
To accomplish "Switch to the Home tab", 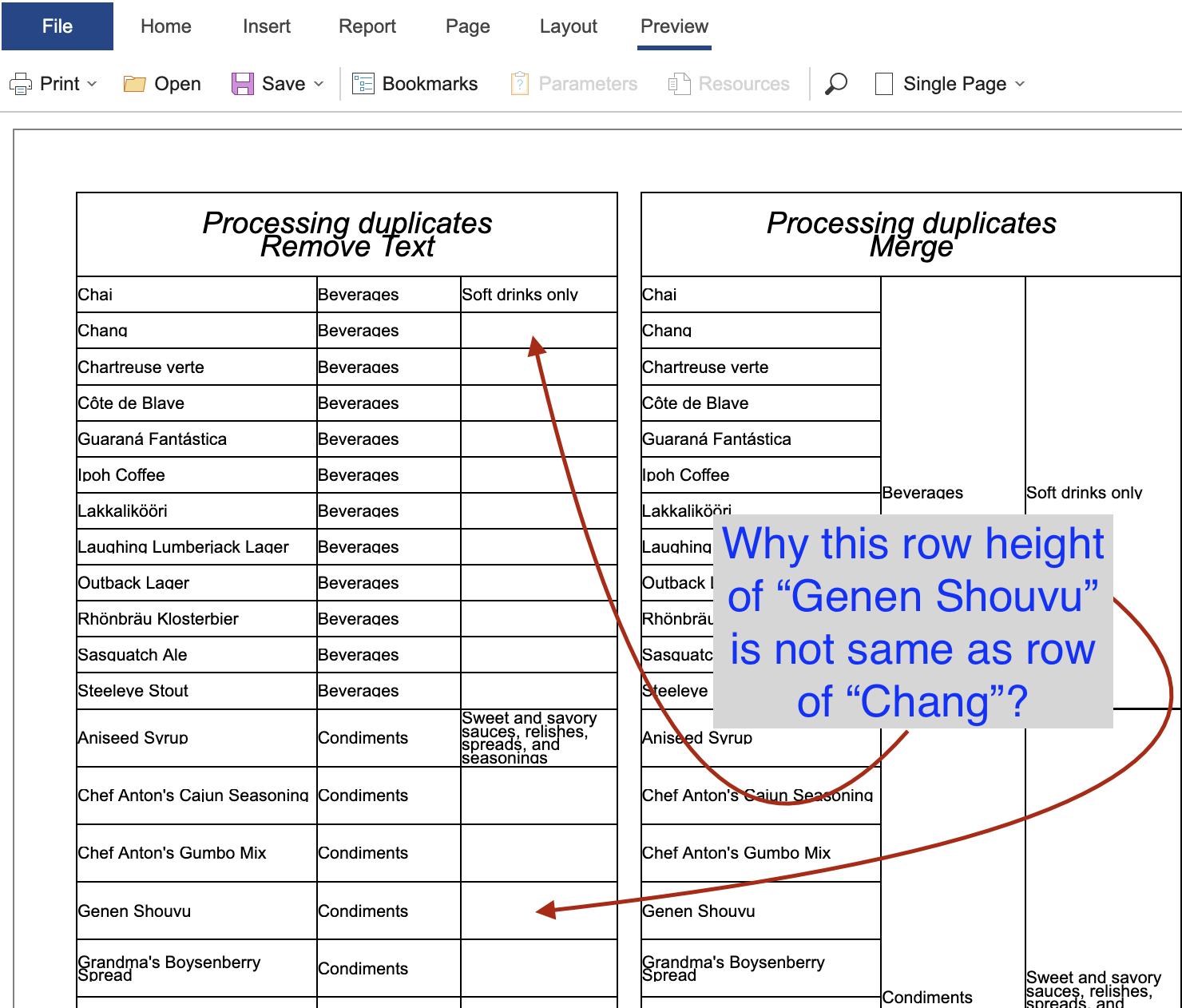I will pos(166,26).
